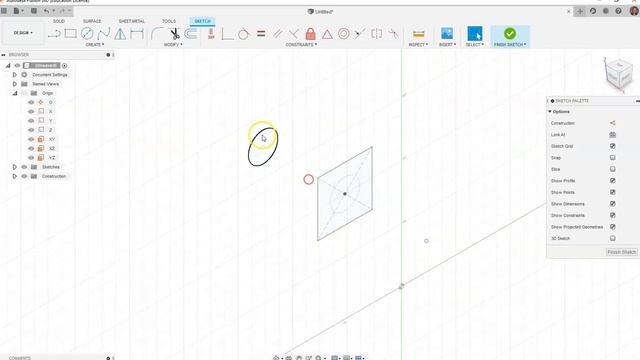The image size is (640, 360).
Task: Switch to the Tools tab
Action: click(x=169, y=21)
